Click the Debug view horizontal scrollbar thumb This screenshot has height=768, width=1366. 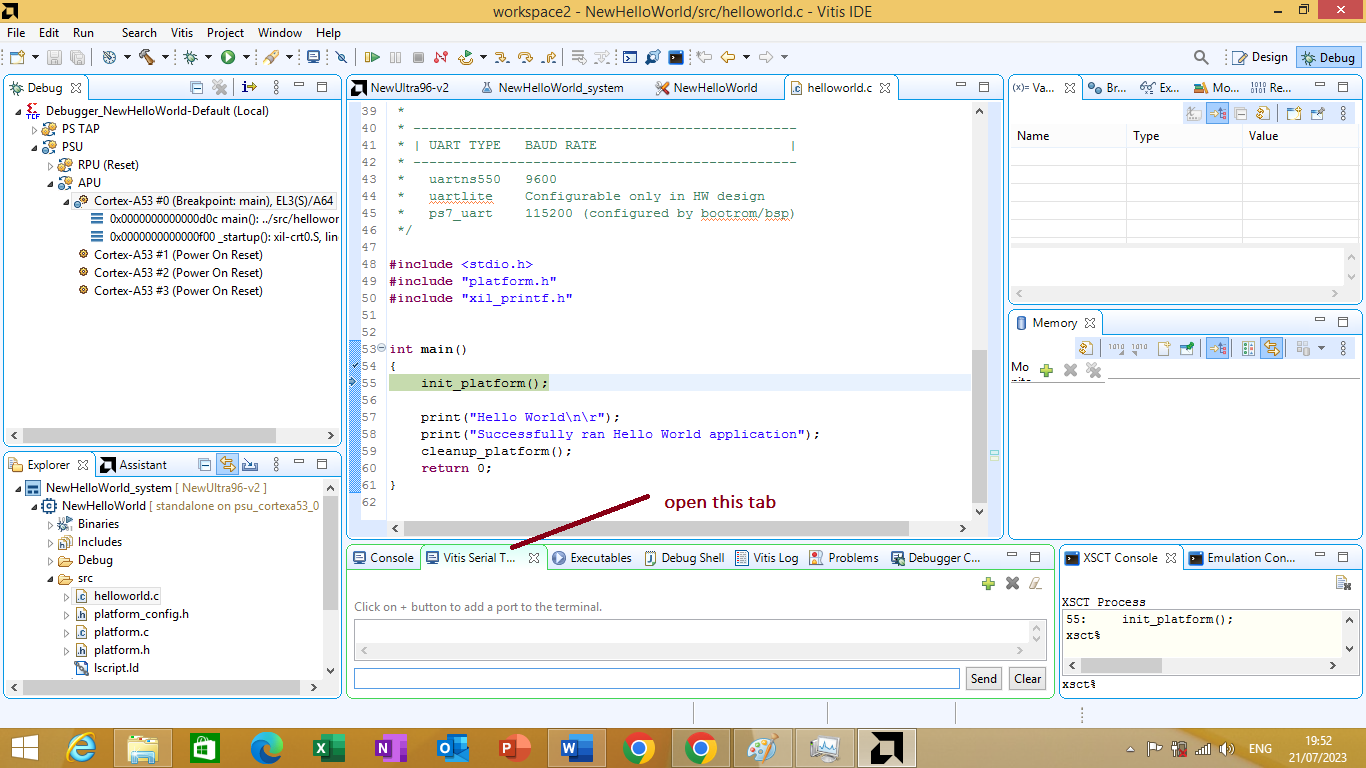(x=149, y=435)
